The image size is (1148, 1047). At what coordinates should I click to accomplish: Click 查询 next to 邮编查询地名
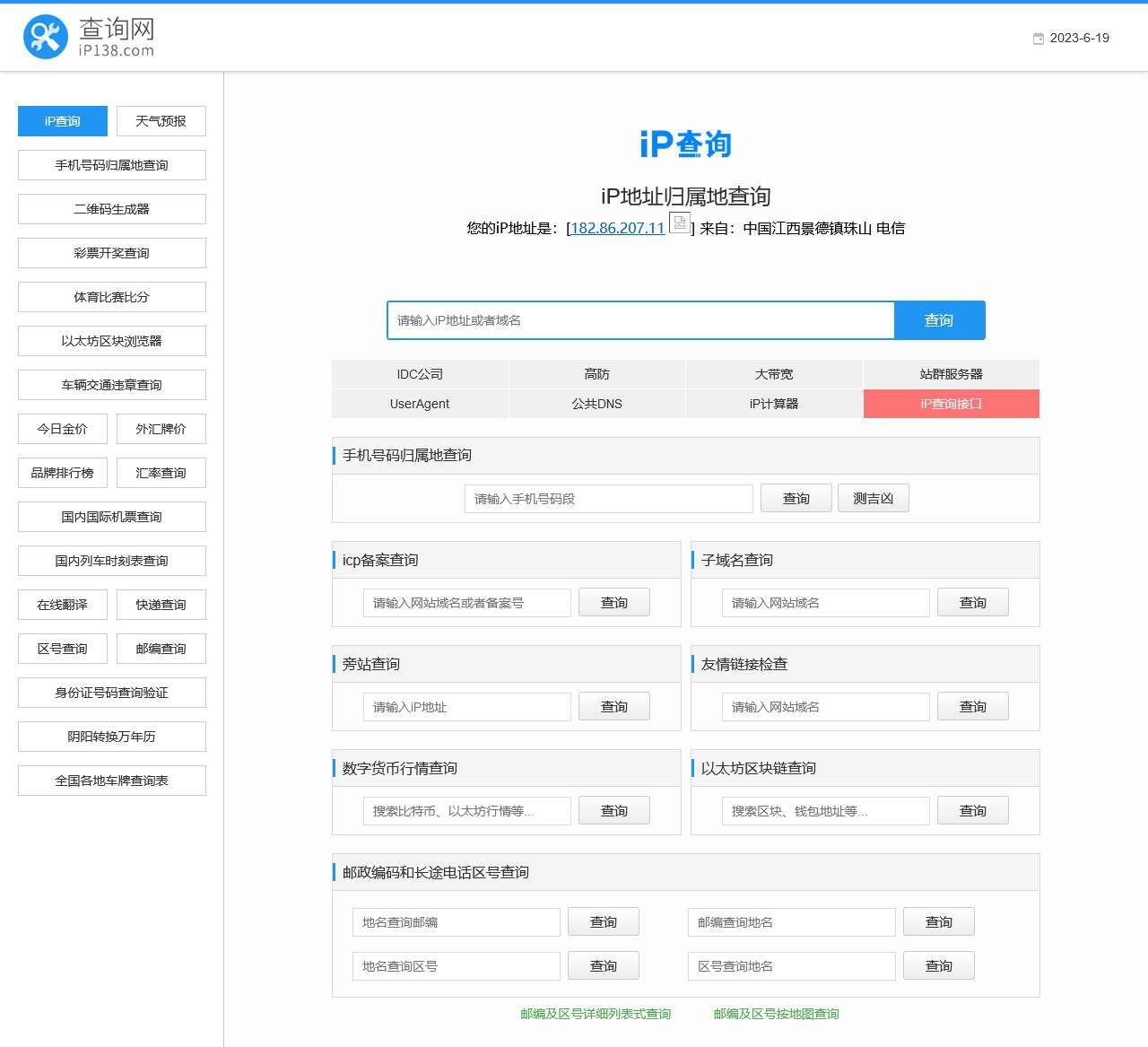pos(939,921)
